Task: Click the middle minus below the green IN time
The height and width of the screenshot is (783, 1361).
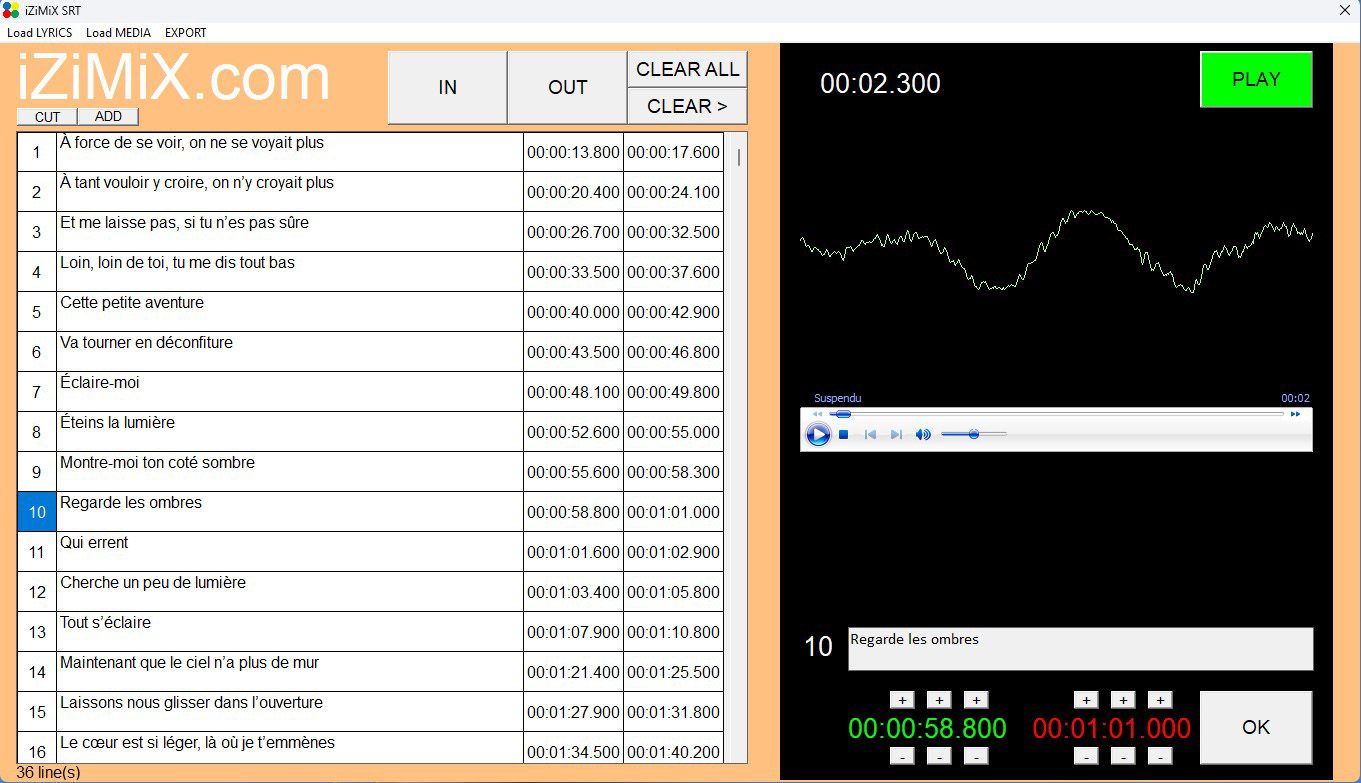Action: pyautogui.click(x=938, y=756)
